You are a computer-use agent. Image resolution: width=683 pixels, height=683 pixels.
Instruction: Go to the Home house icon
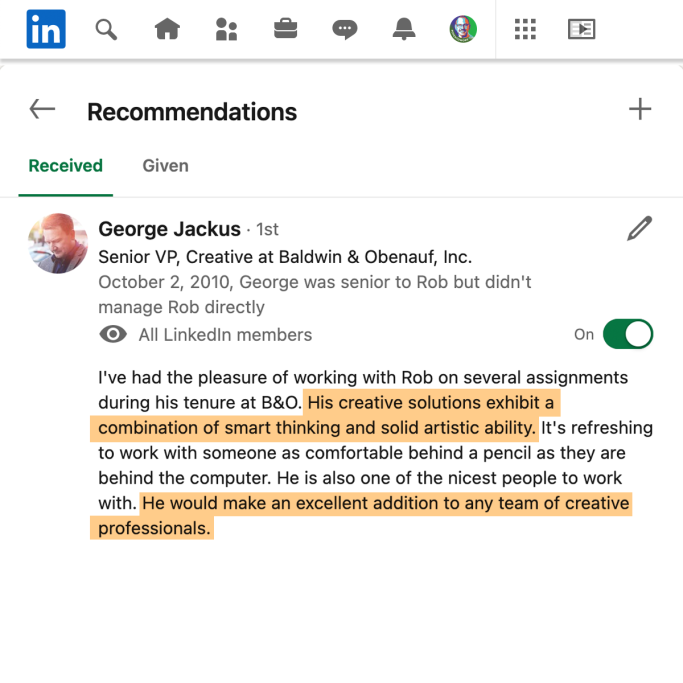(167, 29)
